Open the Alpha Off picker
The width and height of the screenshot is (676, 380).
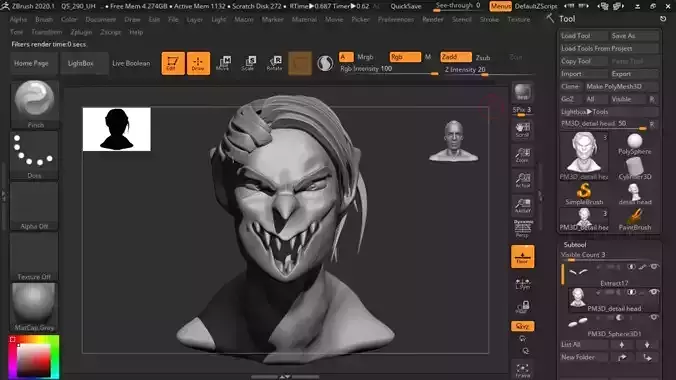[x=34, y=206]
